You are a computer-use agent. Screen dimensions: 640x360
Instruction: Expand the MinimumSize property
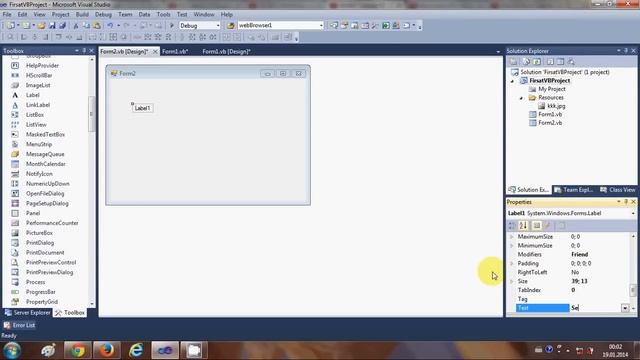(x=512, y=246)
